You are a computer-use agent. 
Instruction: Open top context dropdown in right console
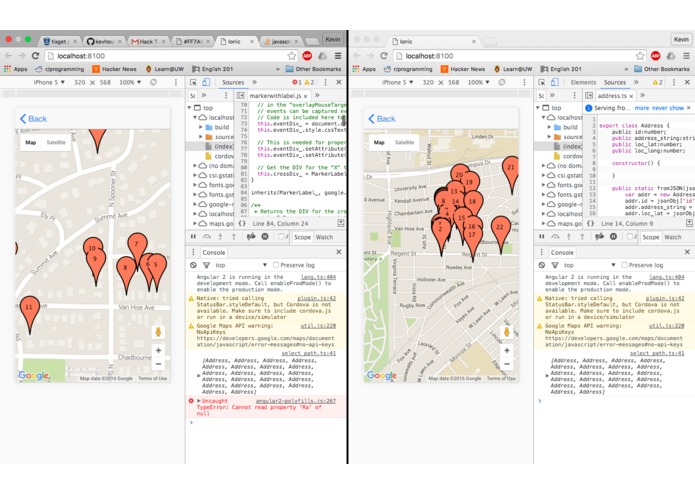[589, 265]
